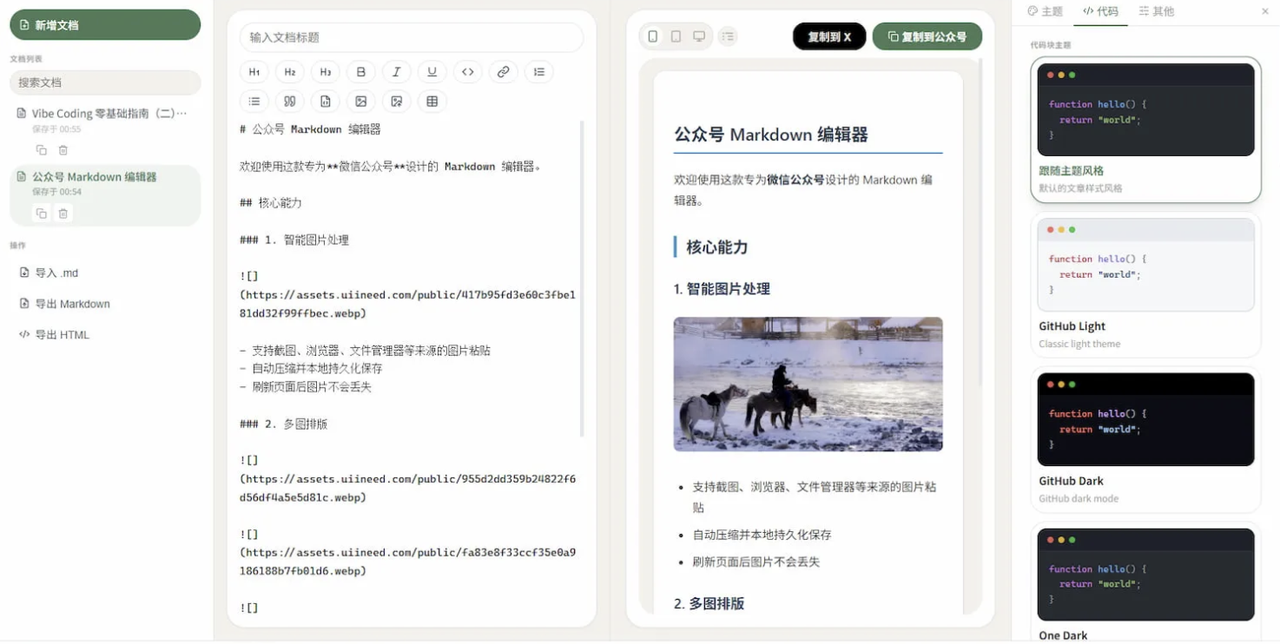Switch preview to mobile phone view
Screen dimensions: 1280x644
tap(653, 36)
